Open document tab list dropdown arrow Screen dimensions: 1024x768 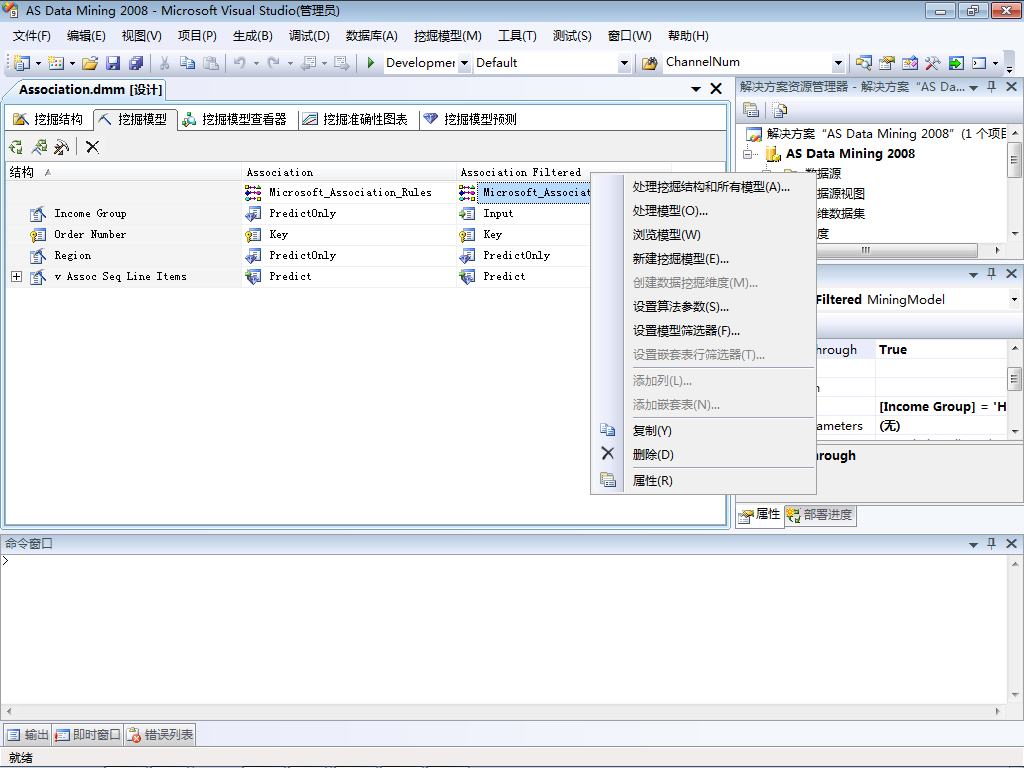[x=696, y=89]
